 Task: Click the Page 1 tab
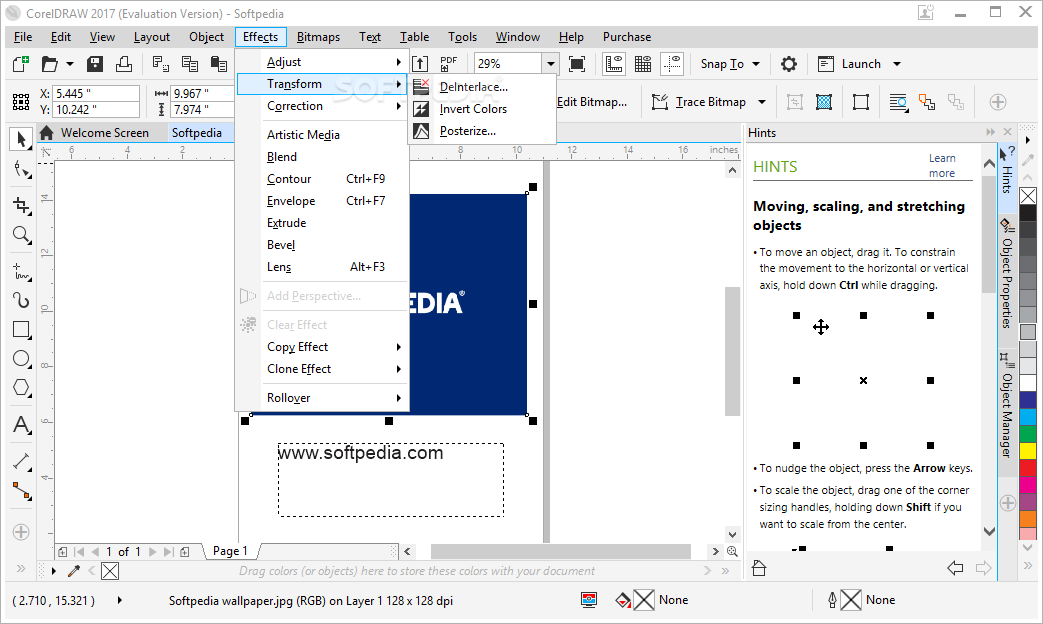click(x=230, y=551)
